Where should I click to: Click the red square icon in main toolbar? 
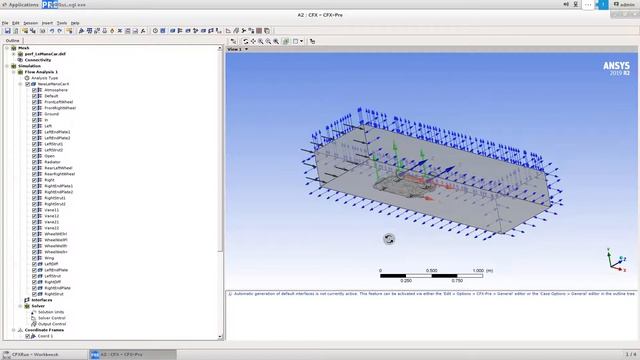click(259, 31)
